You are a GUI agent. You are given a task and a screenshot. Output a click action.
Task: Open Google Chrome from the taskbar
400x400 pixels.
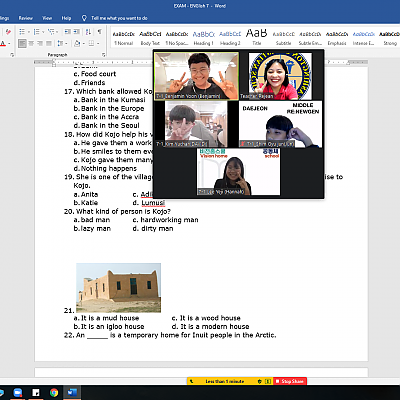coord(54,393)
